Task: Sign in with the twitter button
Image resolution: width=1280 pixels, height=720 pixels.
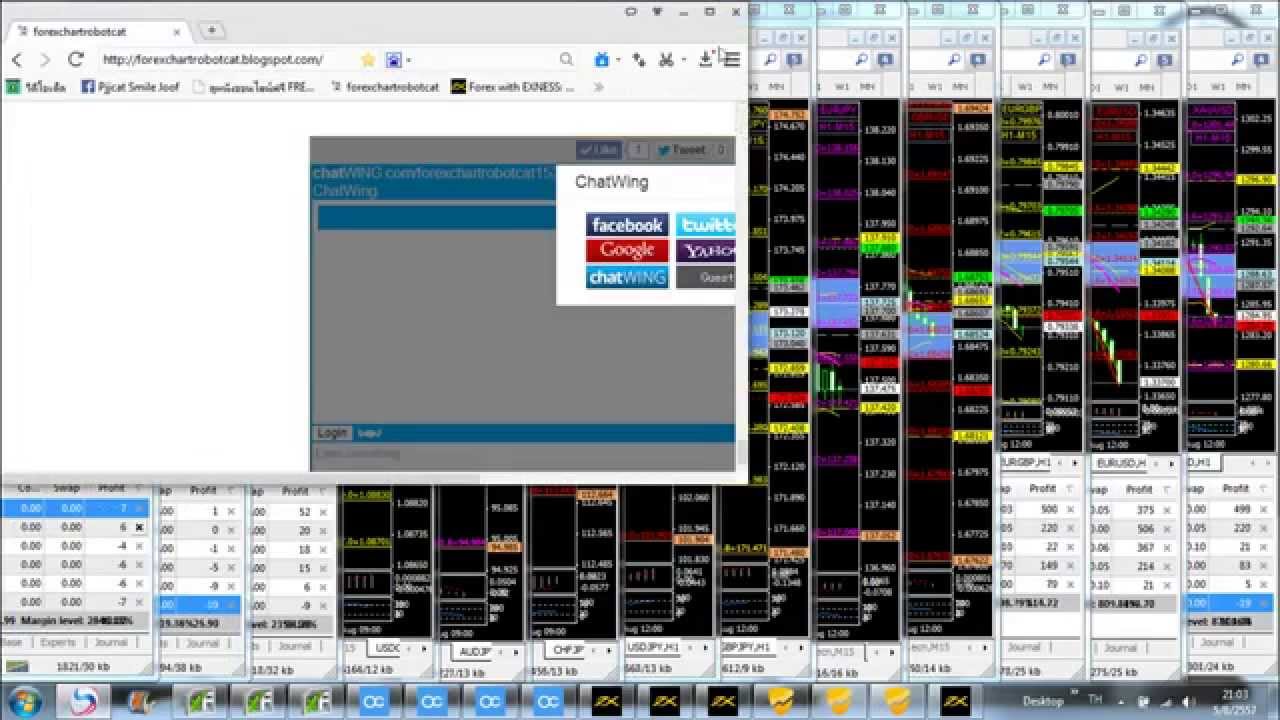Action: [706, 225]
